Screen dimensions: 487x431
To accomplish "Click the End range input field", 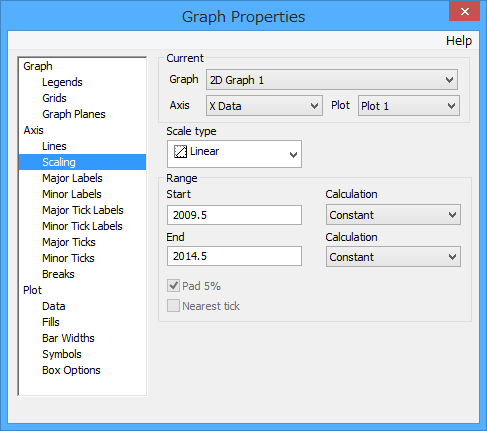I will pos(234,256).
